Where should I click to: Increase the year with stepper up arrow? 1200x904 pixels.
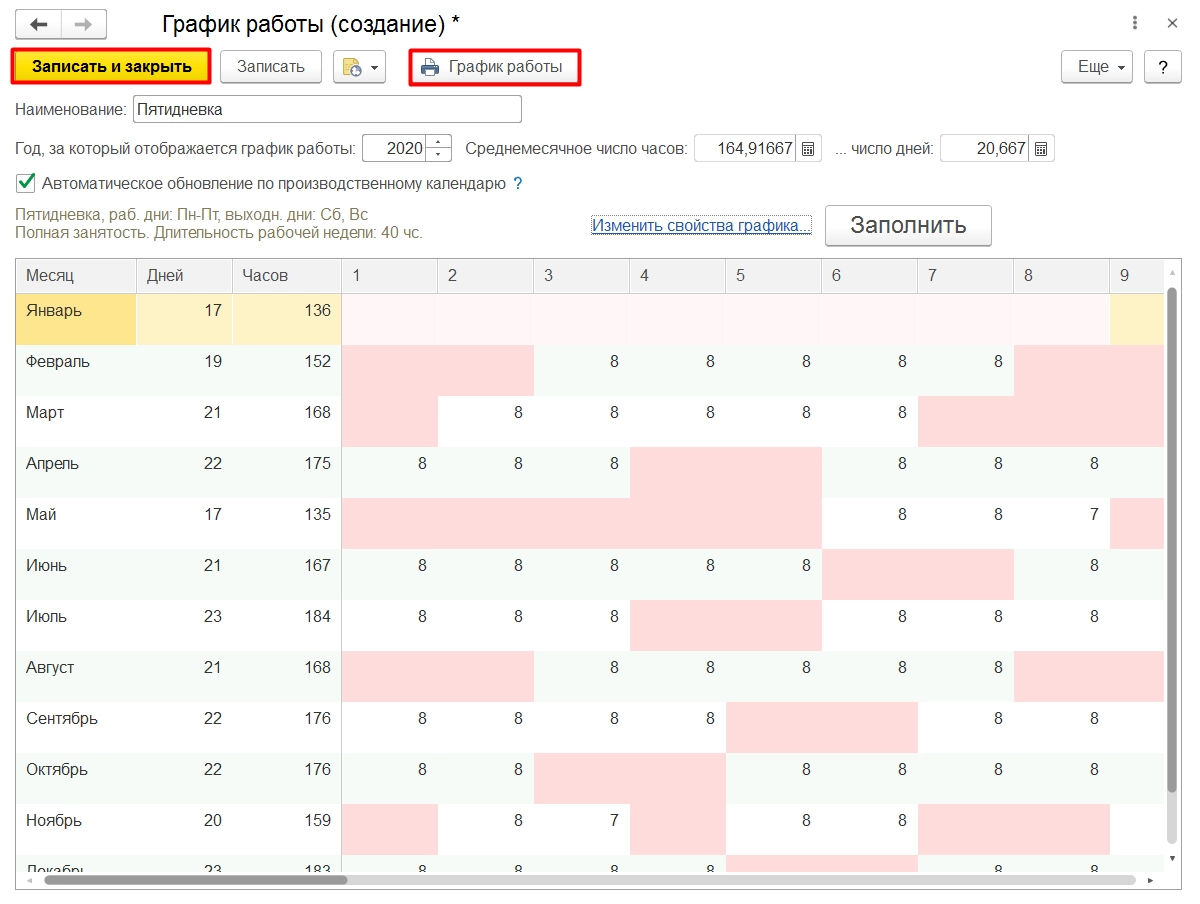point(438,142)
